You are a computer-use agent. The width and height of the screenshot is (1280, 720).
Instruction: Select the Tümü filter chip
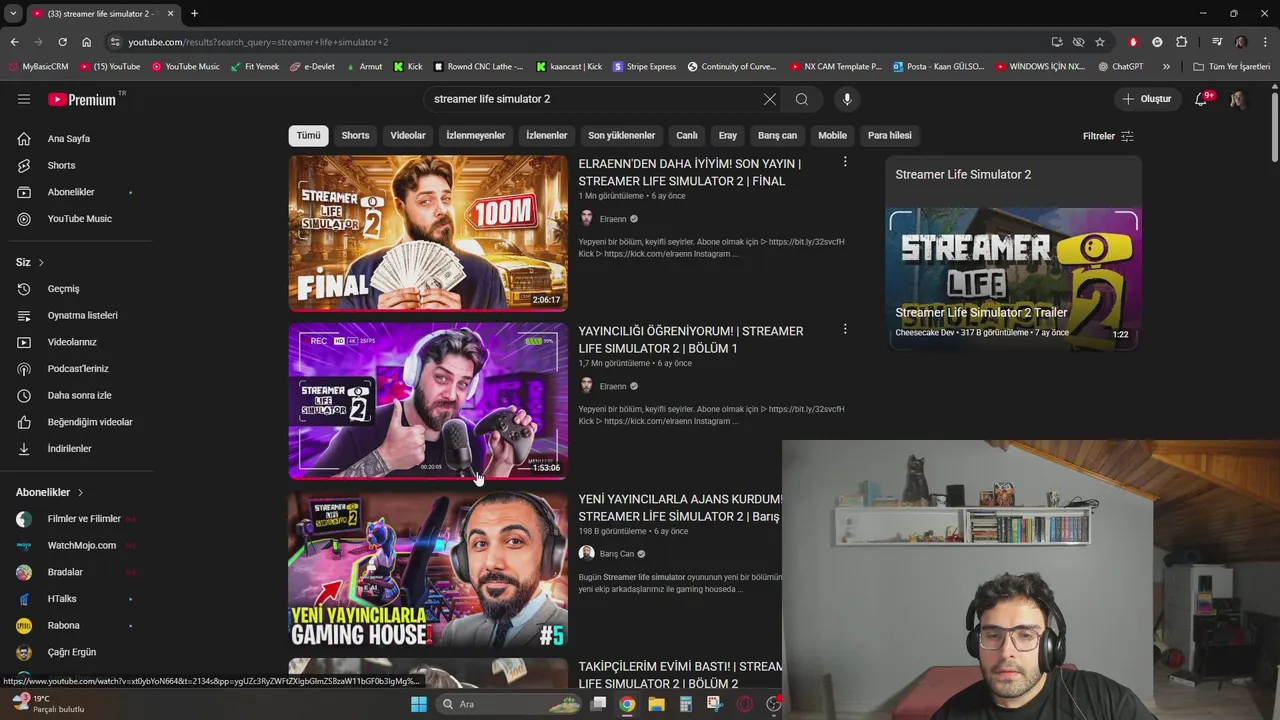309,135
